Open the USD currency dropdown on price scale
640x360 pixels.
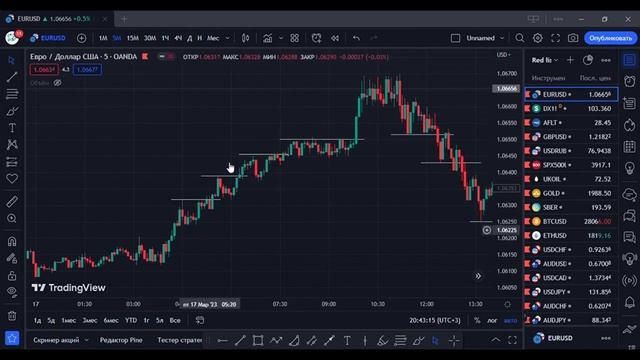pos(503,55)
